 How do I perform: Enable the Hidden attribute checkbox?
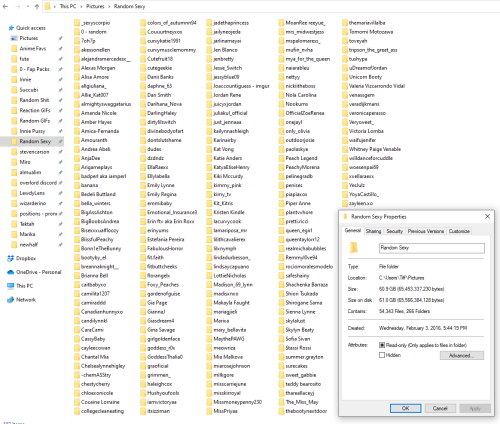click(382, 355)
